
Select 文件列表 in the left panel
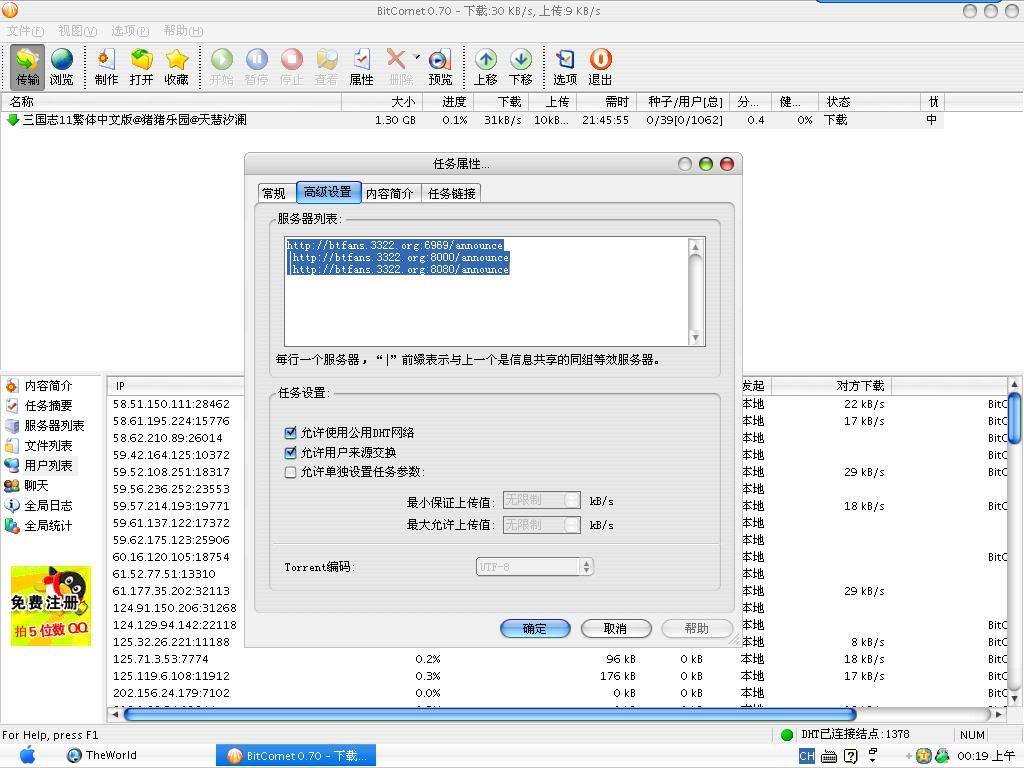coord(40,445)
